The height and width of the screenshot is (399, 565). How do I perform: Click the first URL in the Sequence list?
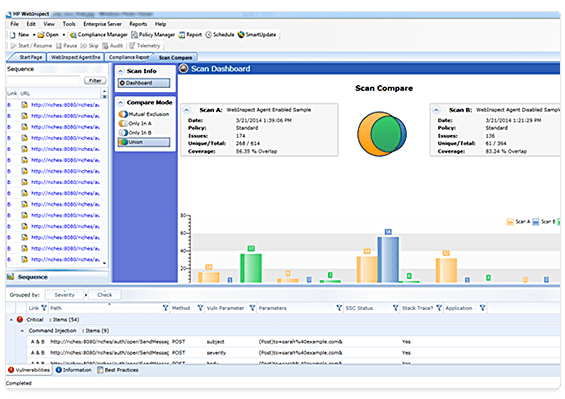(x=65, y=105)
